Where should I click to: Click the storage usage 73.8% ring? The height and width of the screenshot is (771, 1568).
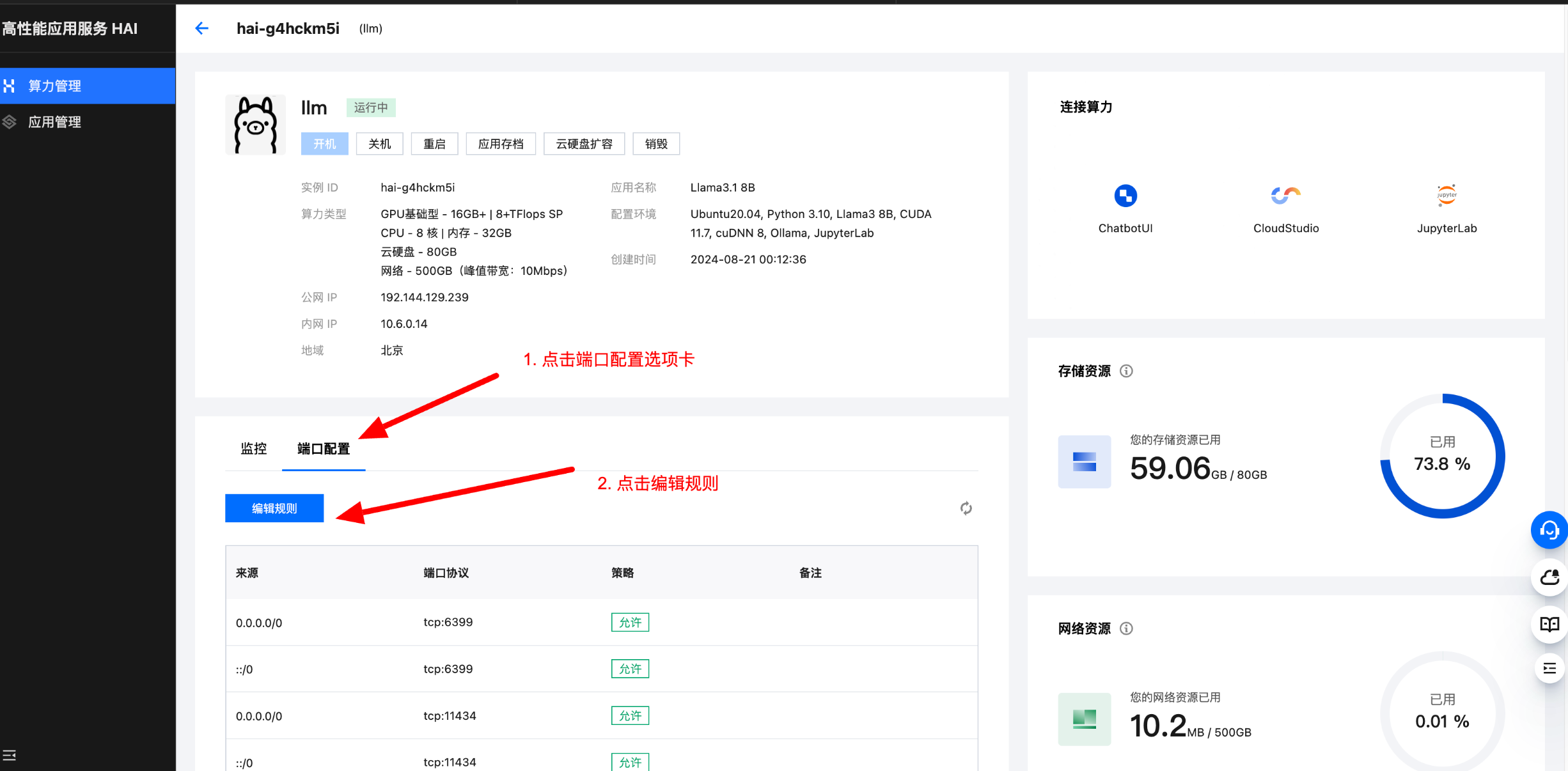1442,456
